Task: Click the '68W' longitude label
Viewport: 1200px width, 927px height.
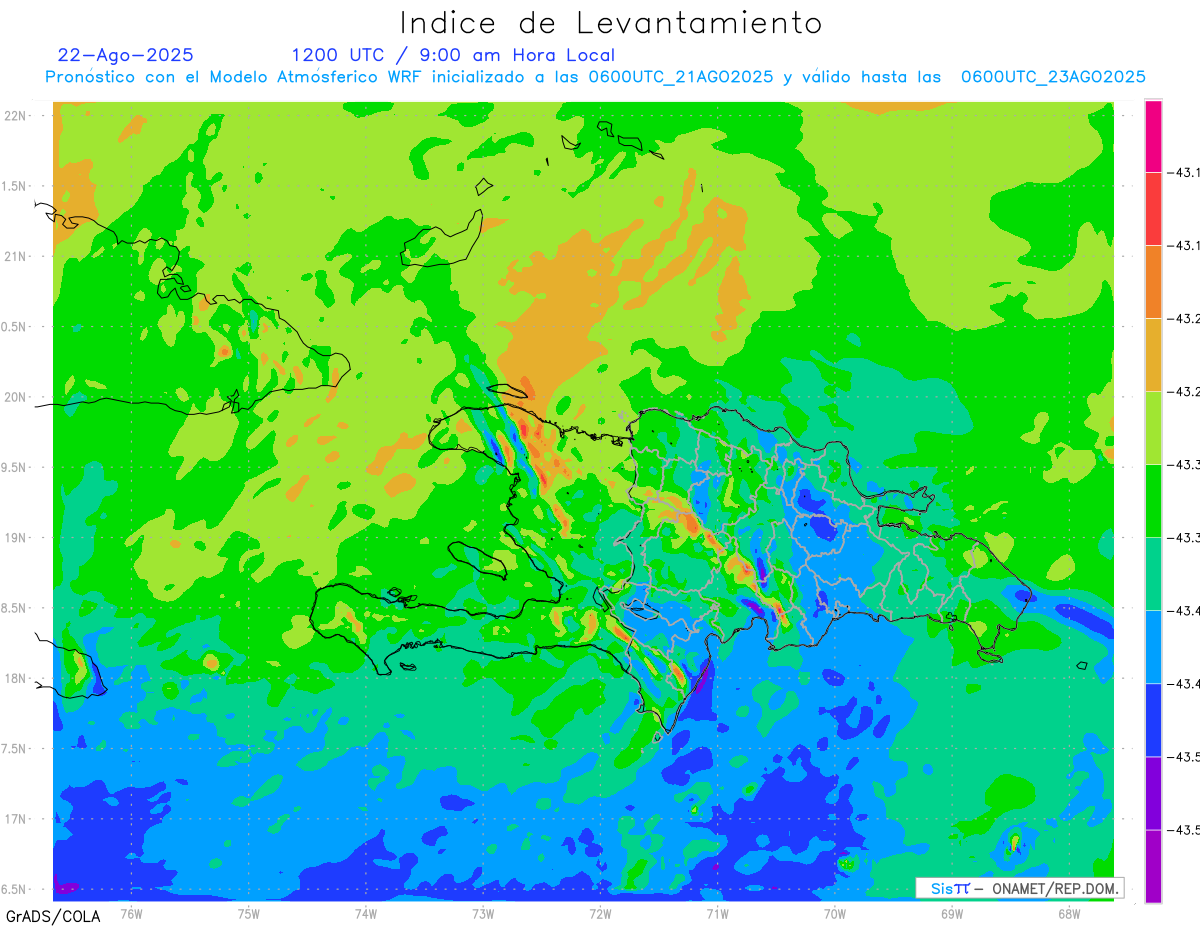Action: click(1069, 913)
